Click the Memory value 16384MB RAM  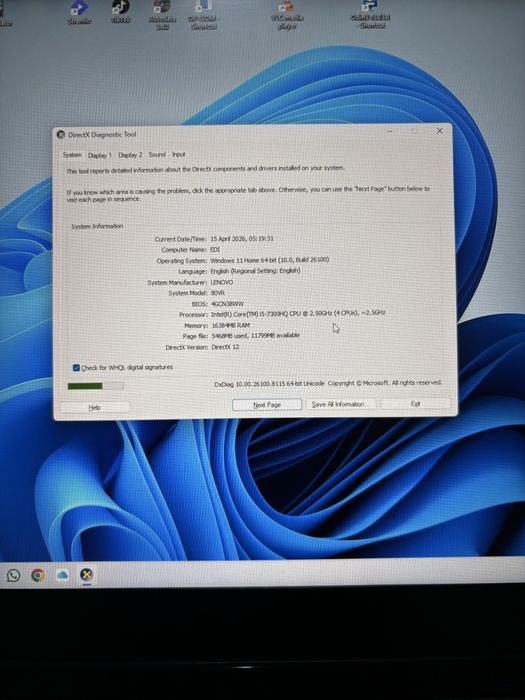230,325
